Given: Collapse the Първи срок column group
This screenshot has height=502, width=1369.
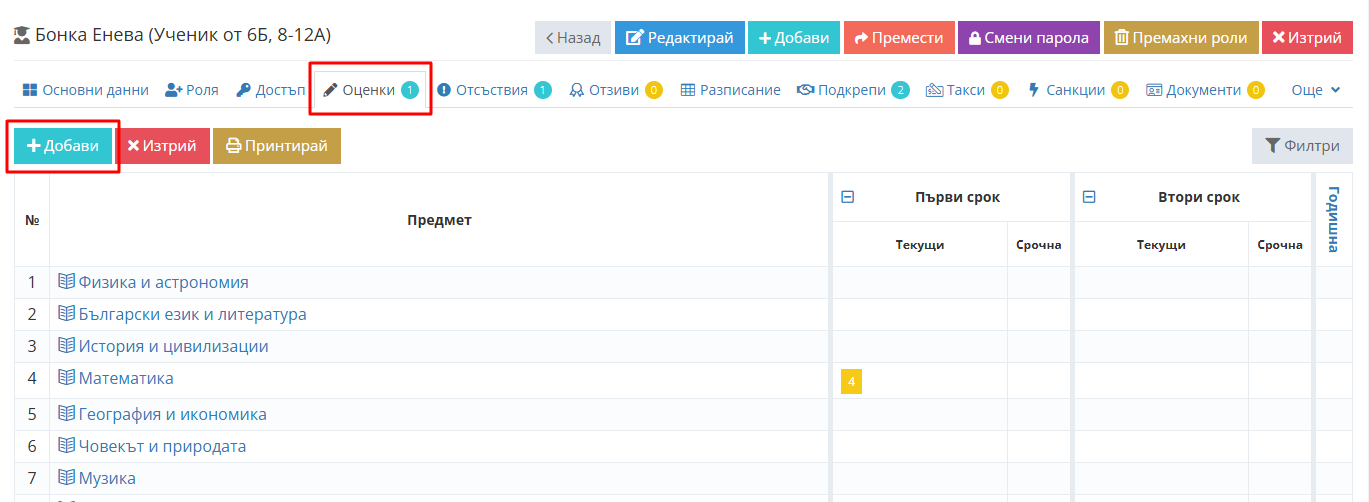Looking at the screenshot, I should tap(847, 197).
